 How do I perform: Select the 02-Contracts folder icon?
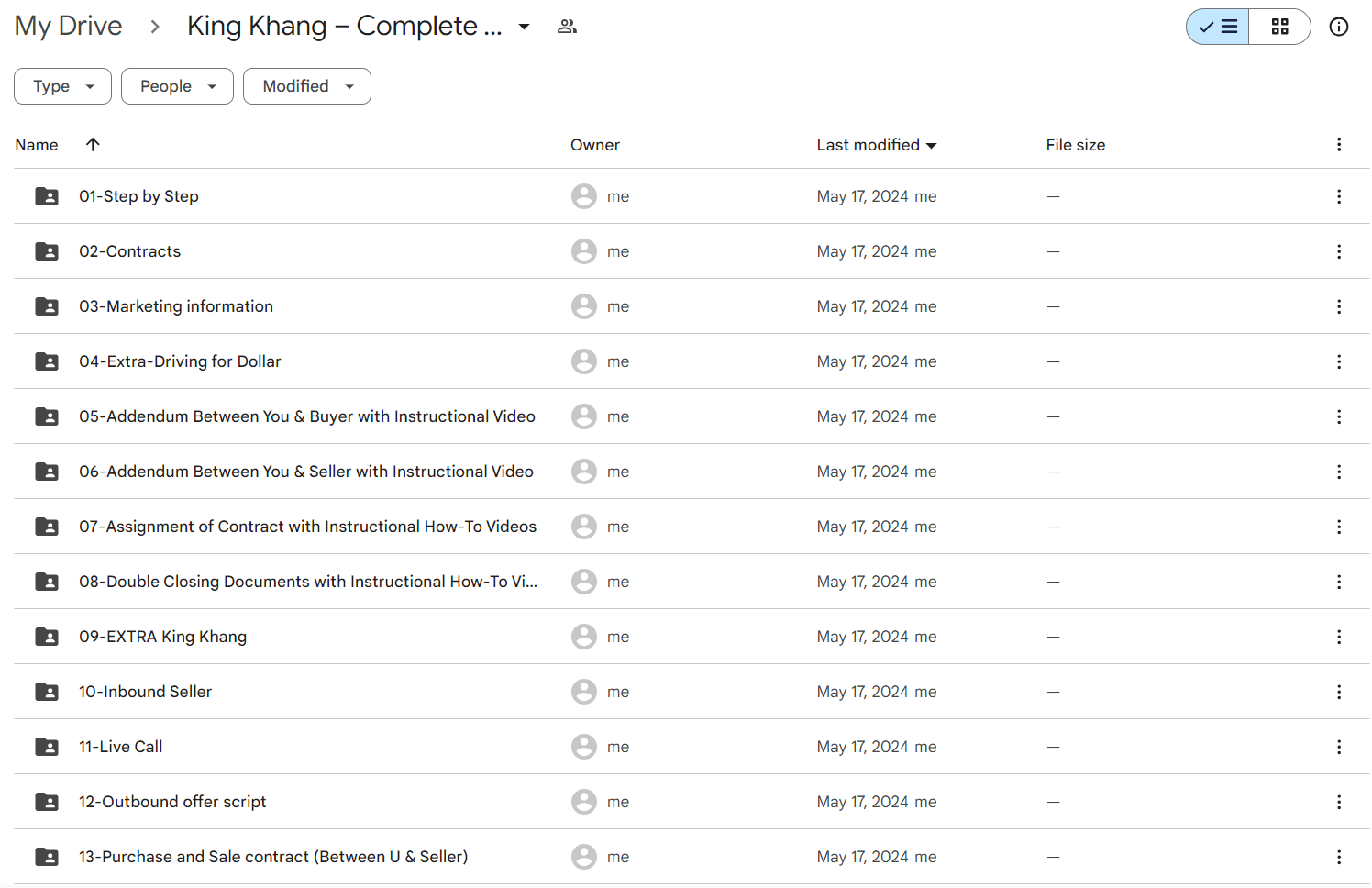point(47,251)
